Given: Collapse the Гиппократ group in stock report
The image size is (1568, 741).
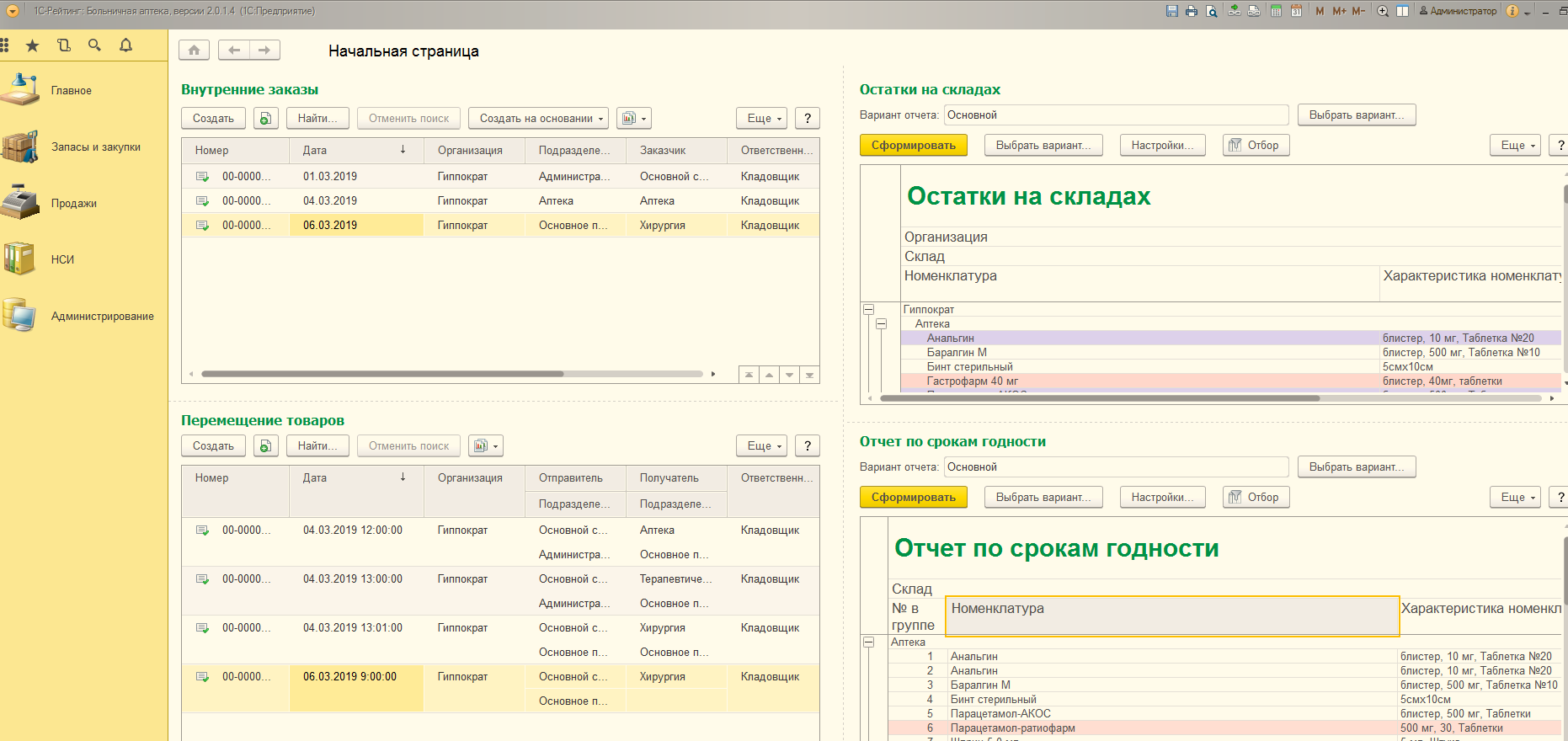Looking at the screenshot, I should [x=868, y=310].
